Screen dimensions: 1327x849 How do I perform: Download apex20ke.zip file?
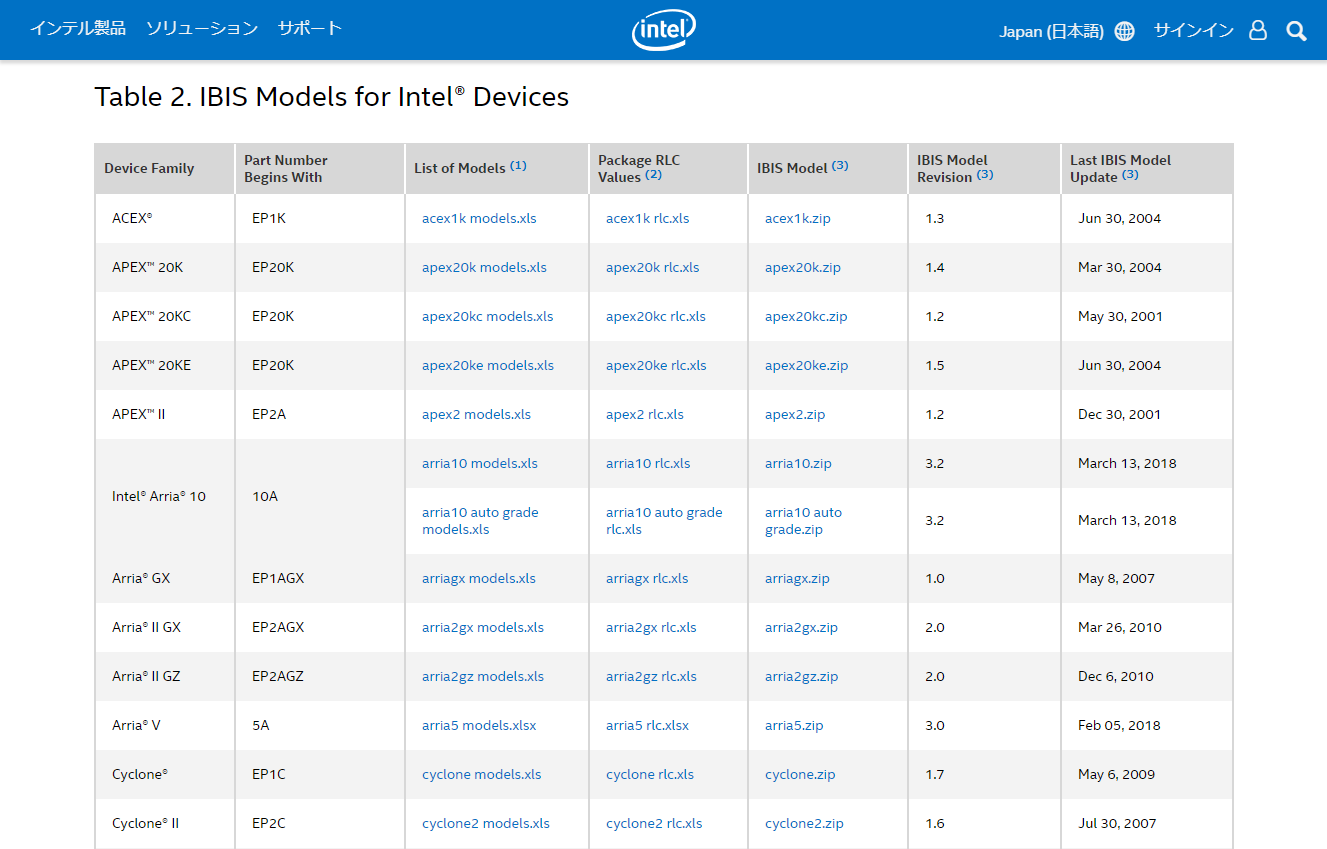[806, 365]
